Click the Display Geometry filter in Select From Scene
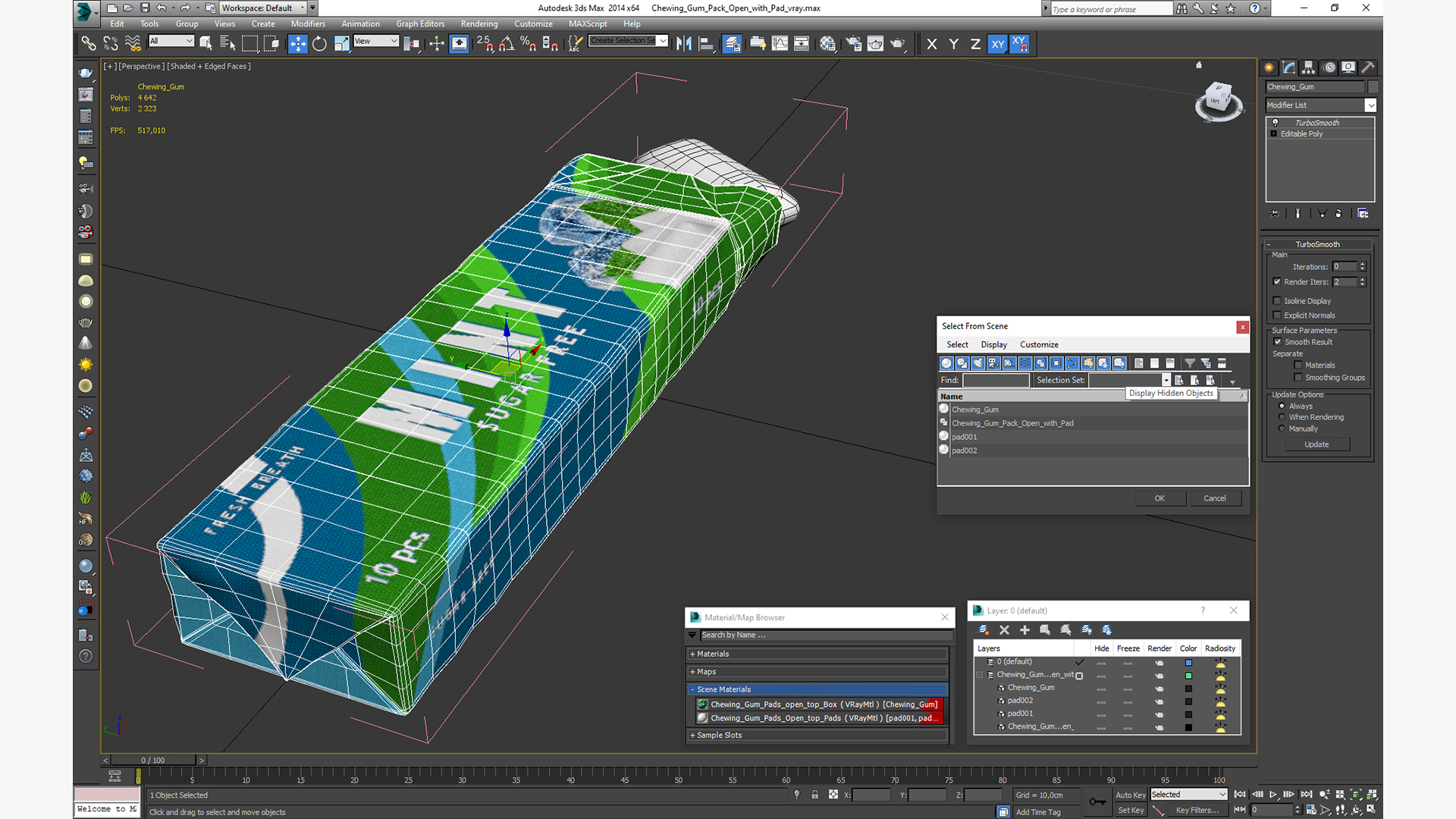This screenshot has height=819, width=1456. [946, 363]
